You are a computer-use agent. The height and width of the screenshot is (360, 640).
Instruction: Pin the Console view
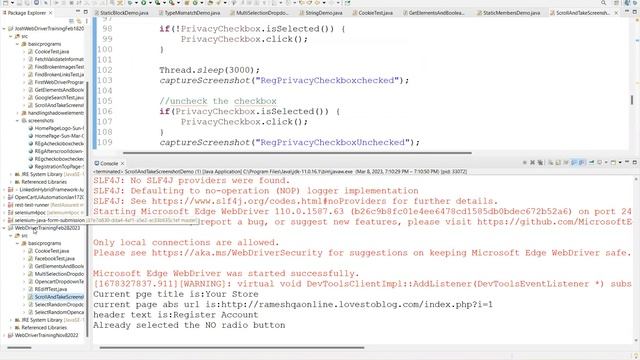pos(591,162)
